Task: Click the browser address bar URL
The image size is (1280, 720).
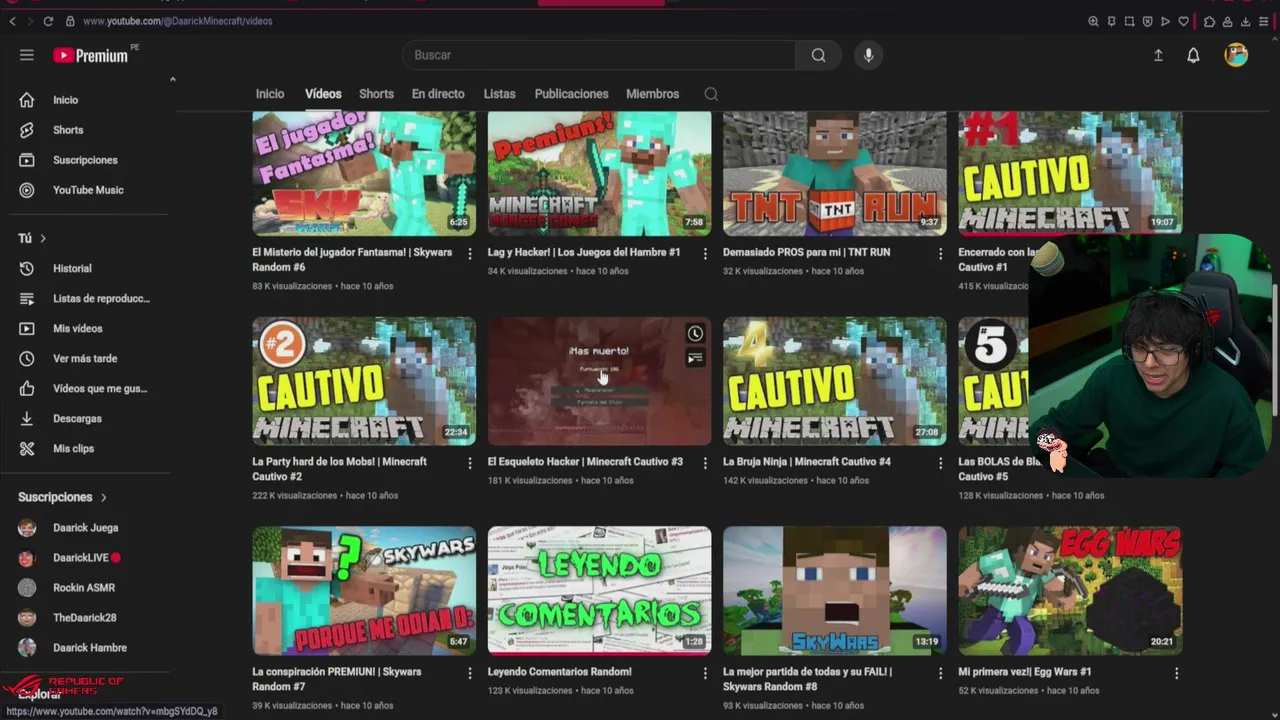Action: (x=177, y=21)
